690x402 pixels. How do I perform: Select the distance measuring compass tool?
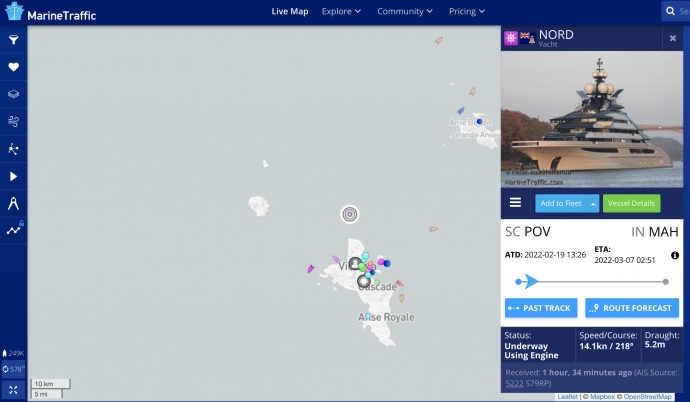pos(14,203)
